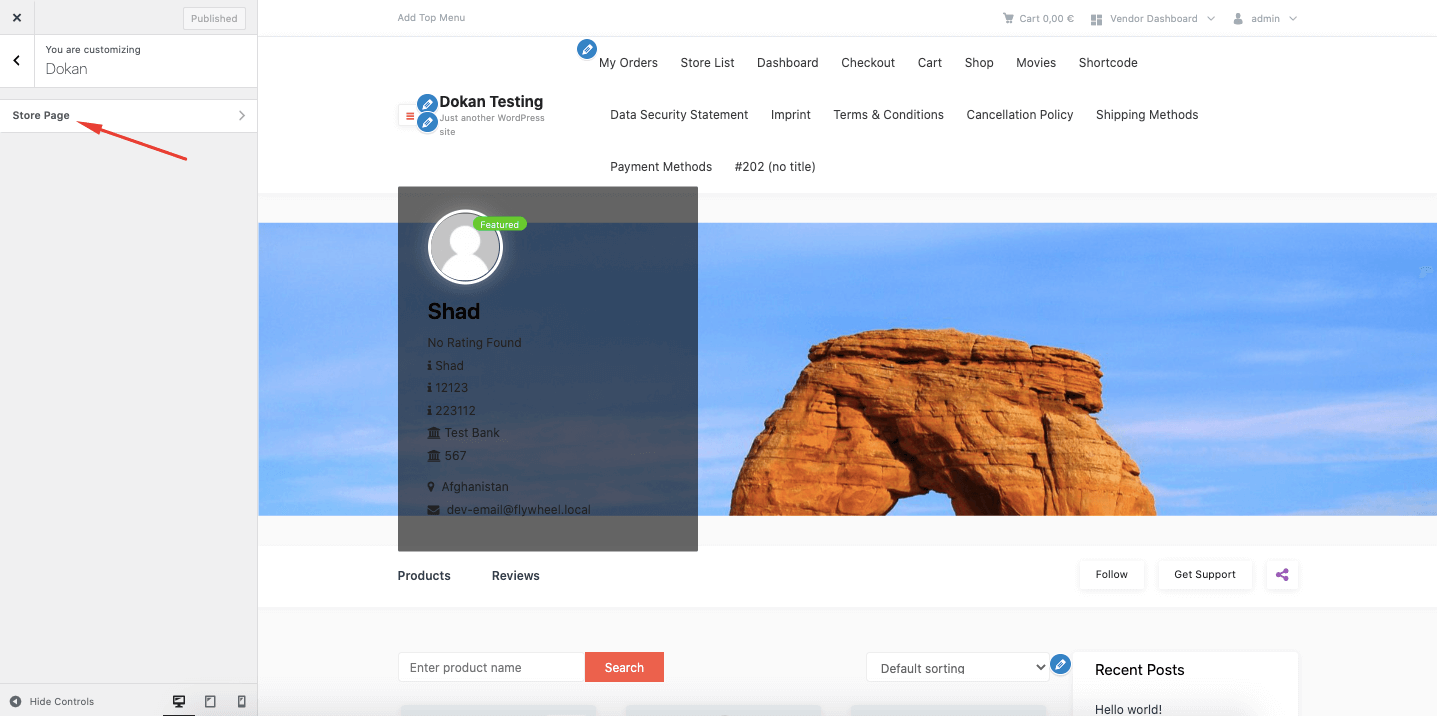Click the purple share icon

point(1282,575)
